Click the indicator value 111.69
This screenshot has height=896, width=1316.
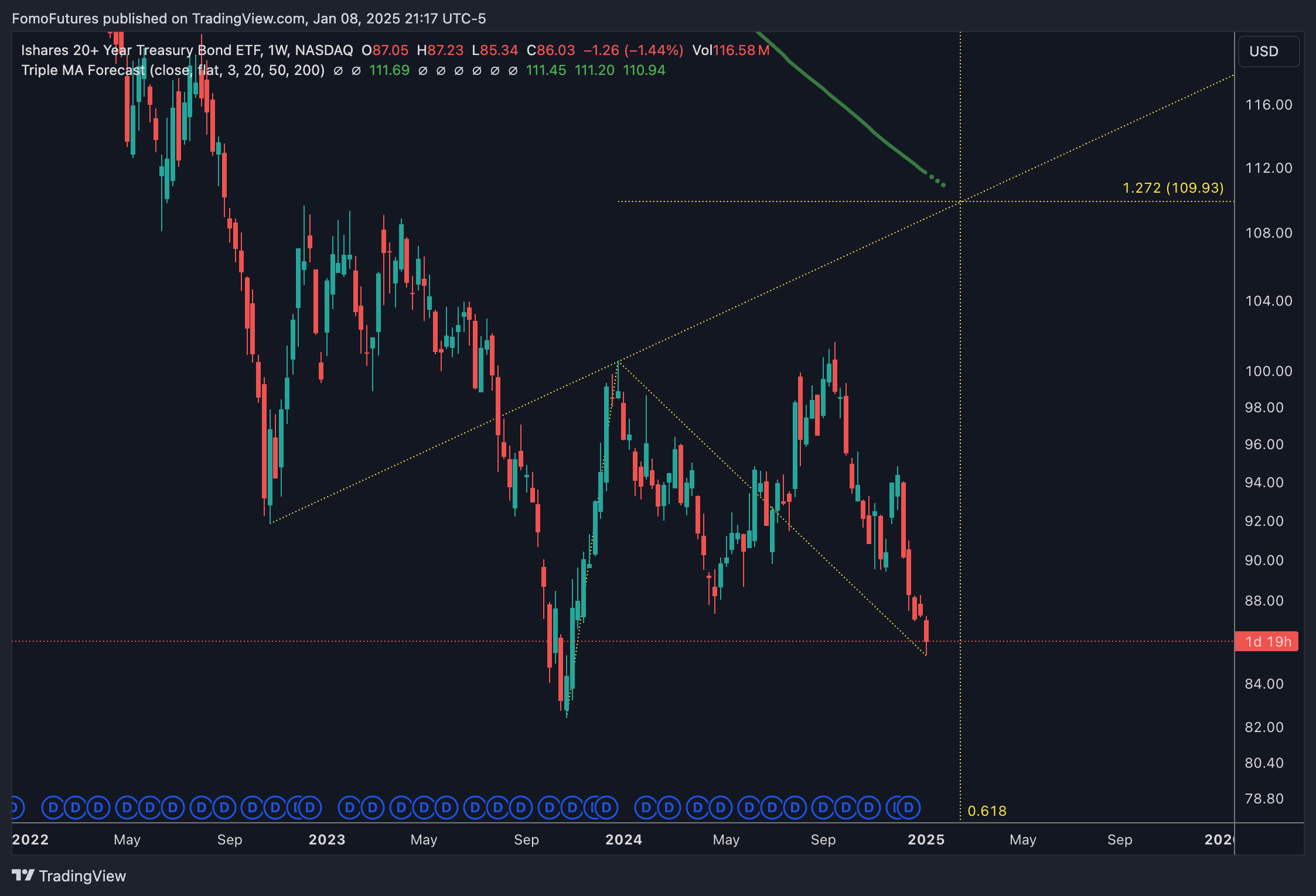pyautogui.click(x=389, y=70)
